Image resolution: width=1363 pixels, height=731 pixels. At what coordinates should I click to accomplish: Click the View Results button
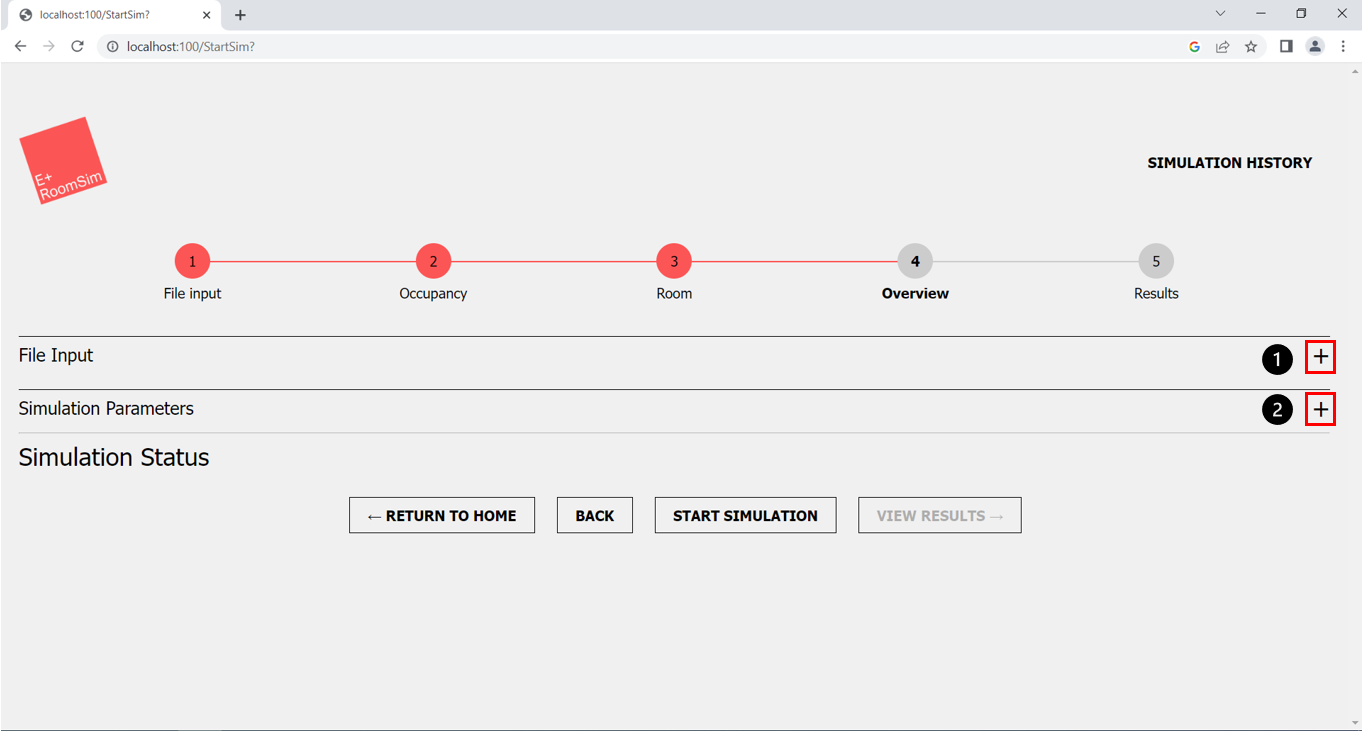pos(939,516)
